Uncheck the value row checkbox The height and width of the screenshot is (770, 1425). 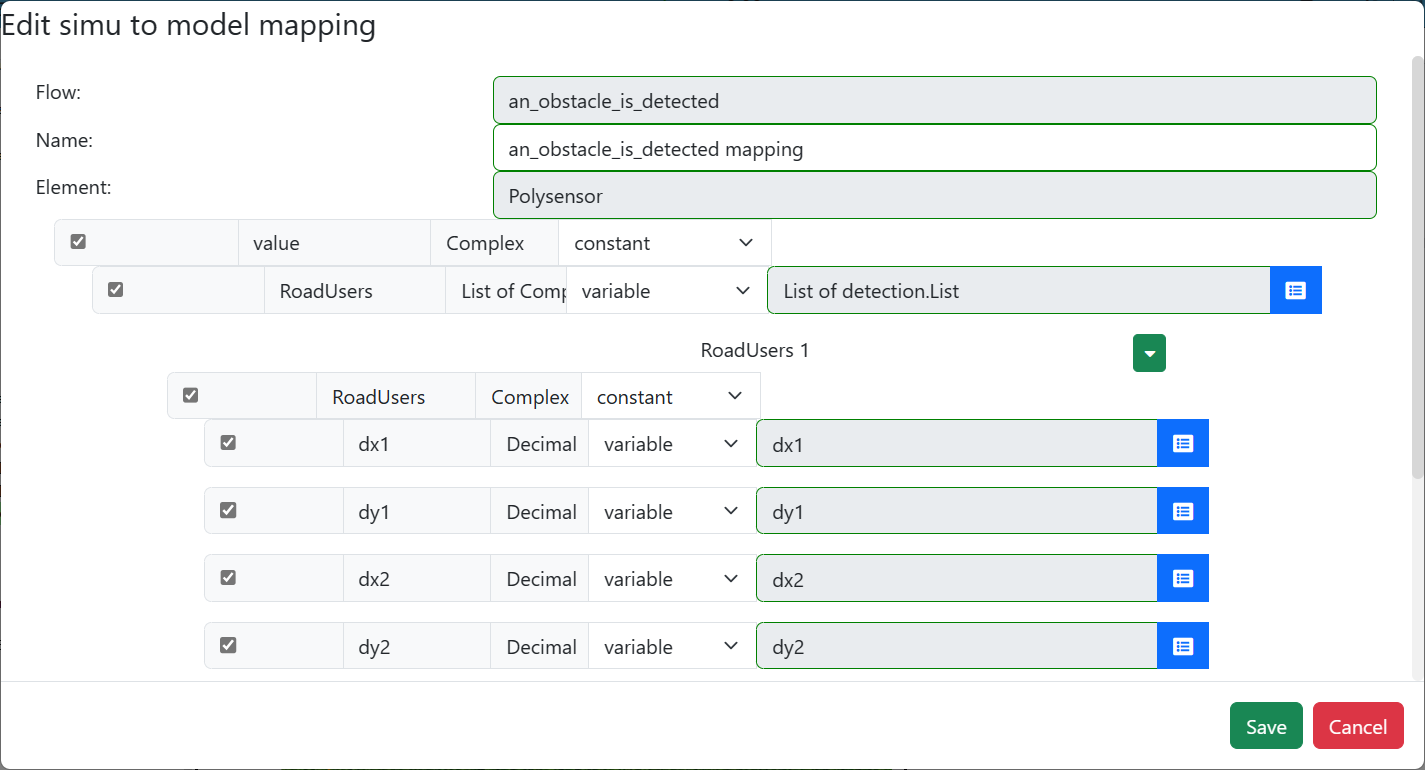click(x=78, y=241)
